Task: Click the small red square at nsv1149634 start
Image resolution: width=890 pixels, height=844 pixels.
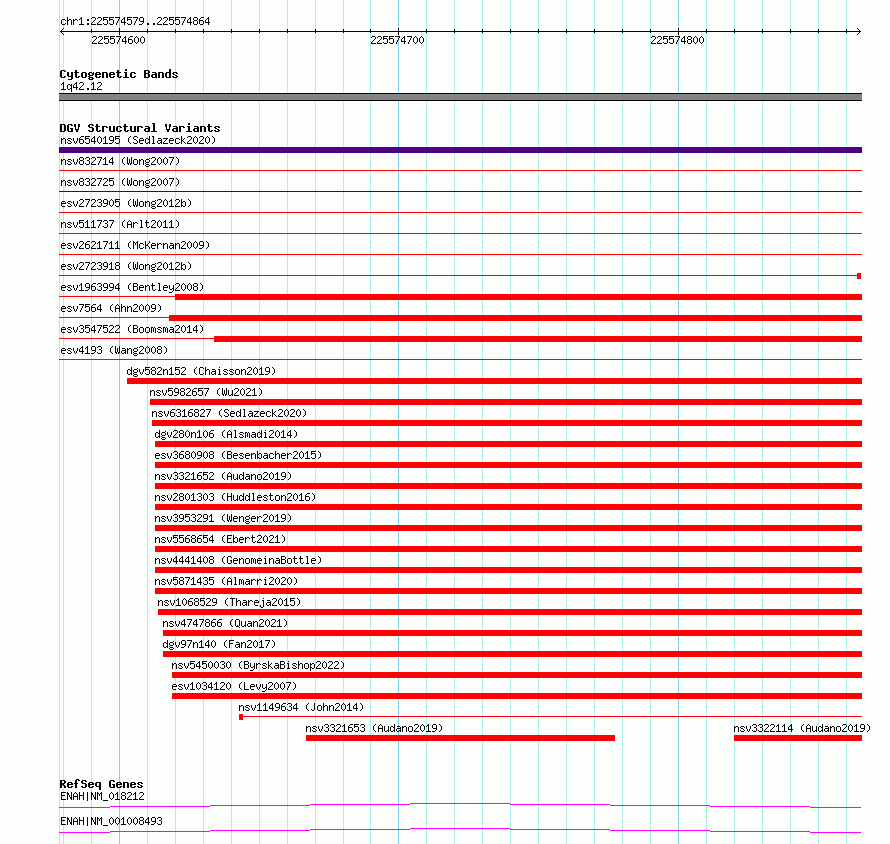Action: pos(241,717)
